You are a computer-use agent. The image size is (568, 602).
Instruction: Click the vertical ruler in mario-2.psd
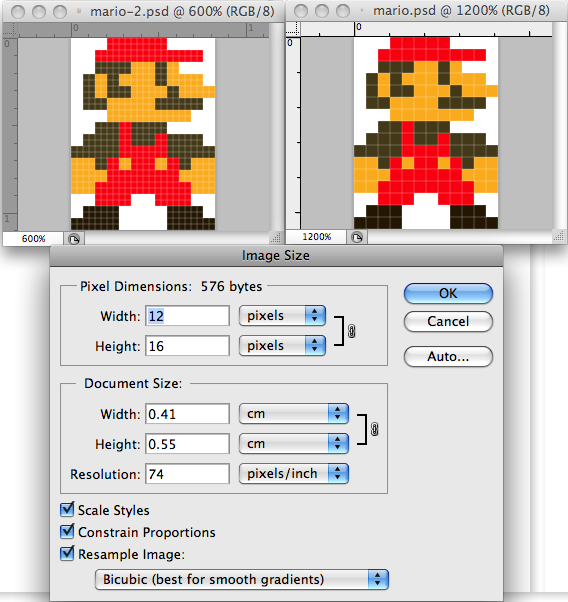pos(10,134)
